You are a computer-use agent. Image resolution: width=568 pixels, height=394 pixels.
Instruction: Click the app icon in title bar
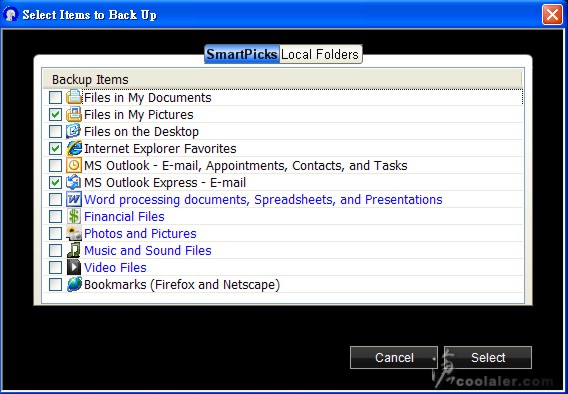[x=10, y=14]
